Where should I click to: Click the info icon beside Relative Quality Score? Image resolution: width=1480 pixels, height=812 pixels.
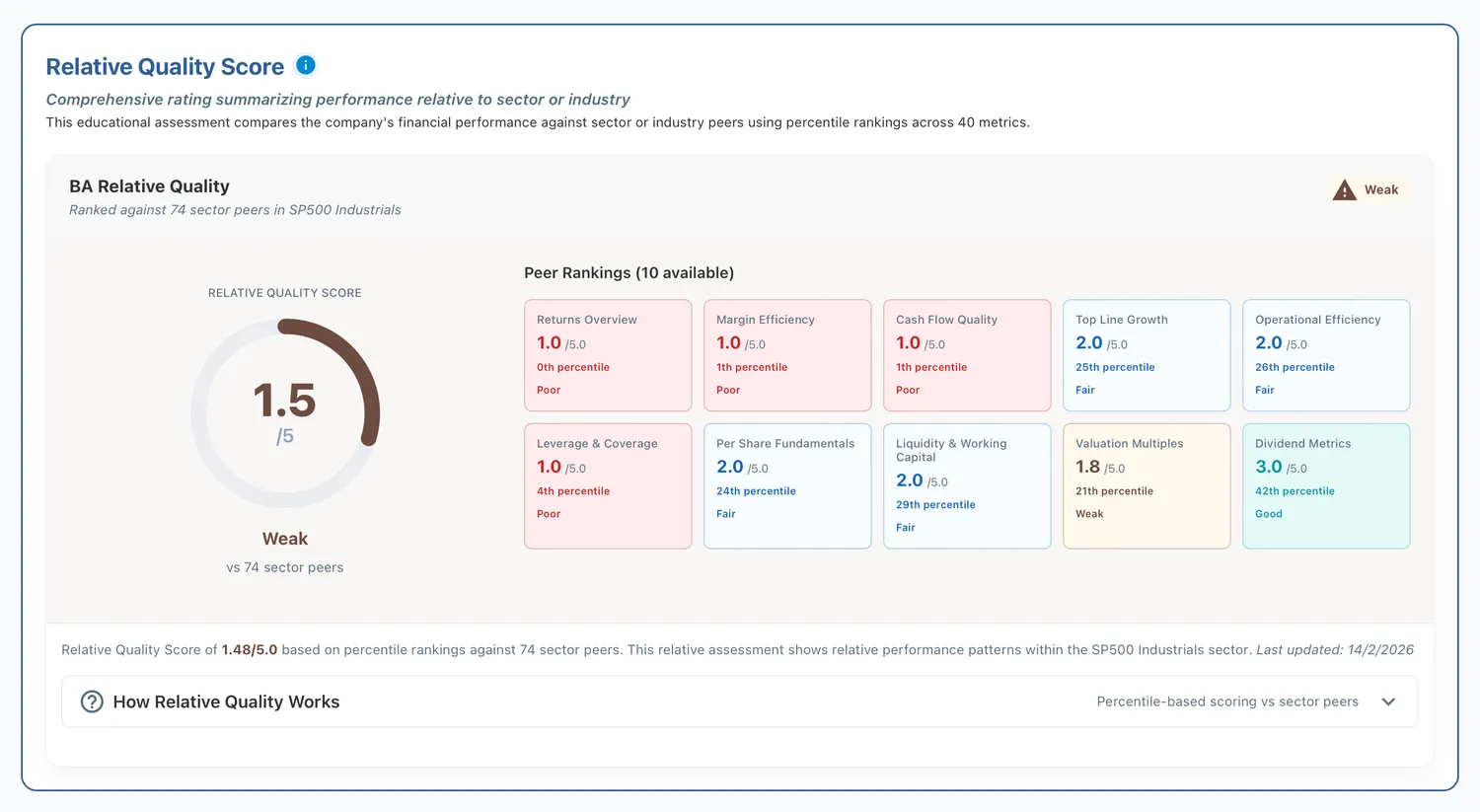(306, 65)
